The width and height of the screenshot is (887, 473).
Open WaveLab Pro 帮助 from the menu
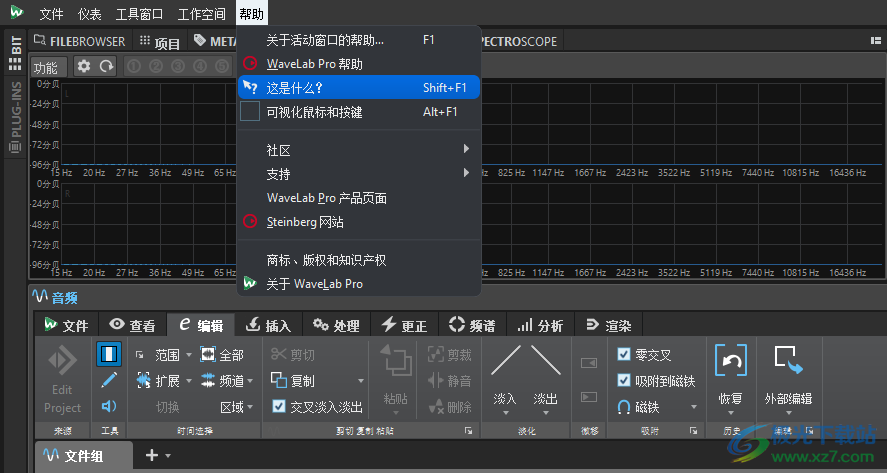[x=359, y=64]
